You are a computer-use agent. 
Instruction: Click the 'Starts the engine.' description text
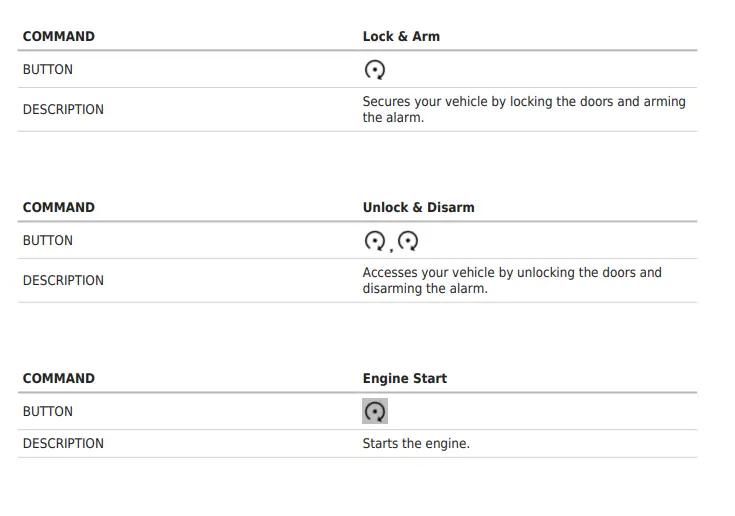click(415, 443)
